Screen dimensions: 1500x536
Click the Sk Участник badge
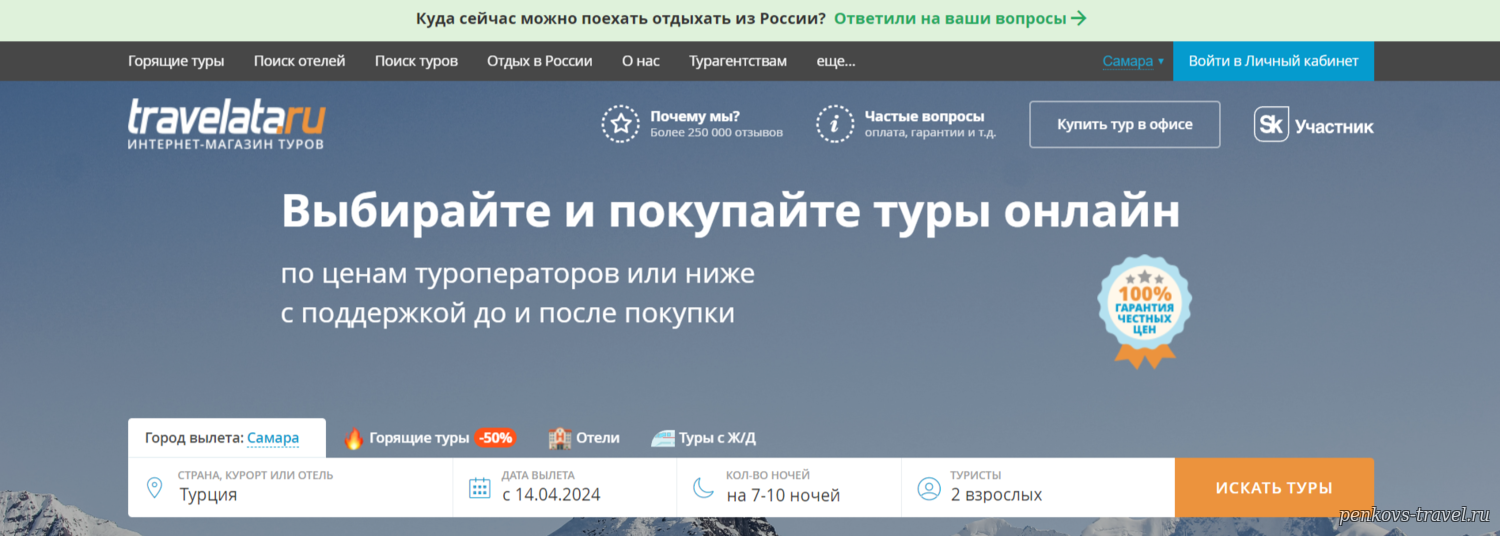coord(1313,125)
